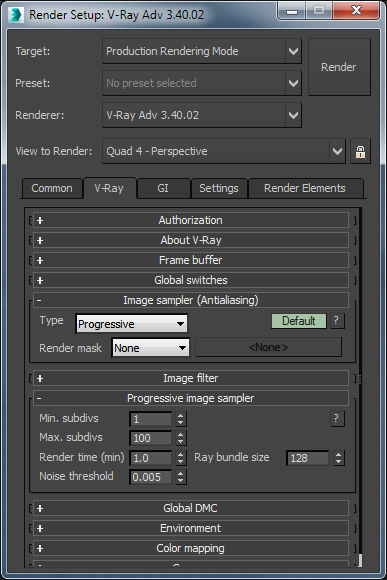Toggle the View to Render lock icon
This screenshot has height=580, width=387.
pyautogui.click(x=360, y=151)
